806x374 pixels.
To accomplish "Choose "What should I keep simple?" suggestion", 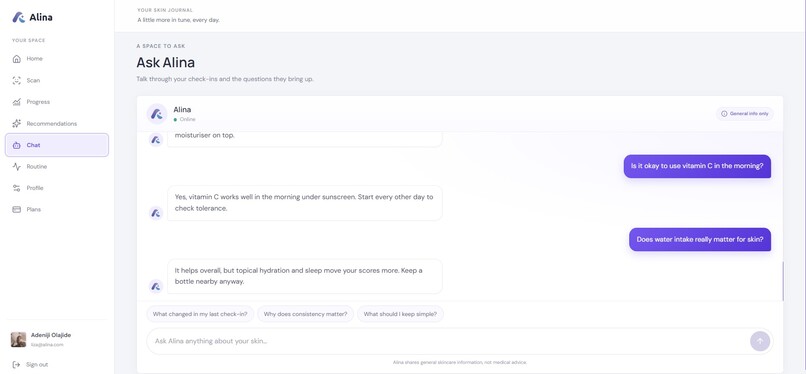I will pos(400,314).
